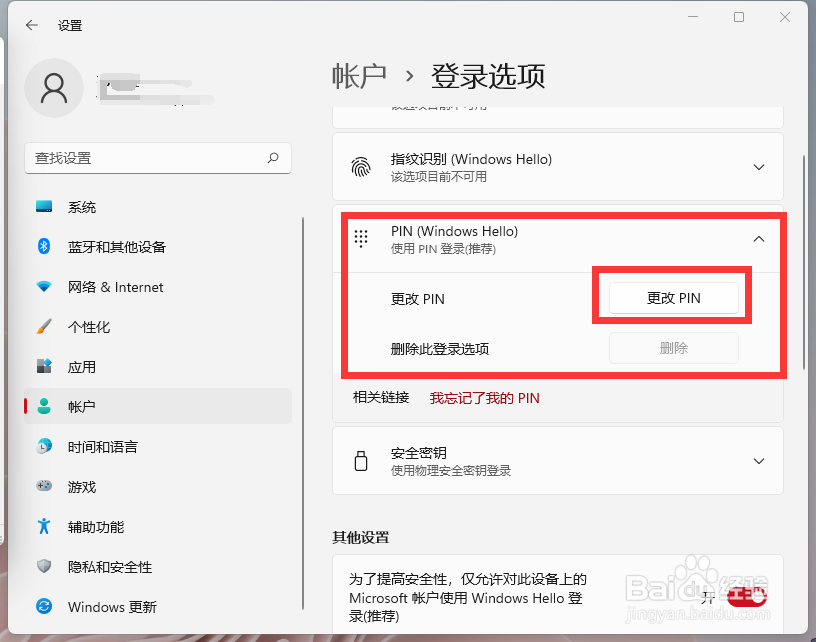Click the 删除 button

click(x=673, y=348)
